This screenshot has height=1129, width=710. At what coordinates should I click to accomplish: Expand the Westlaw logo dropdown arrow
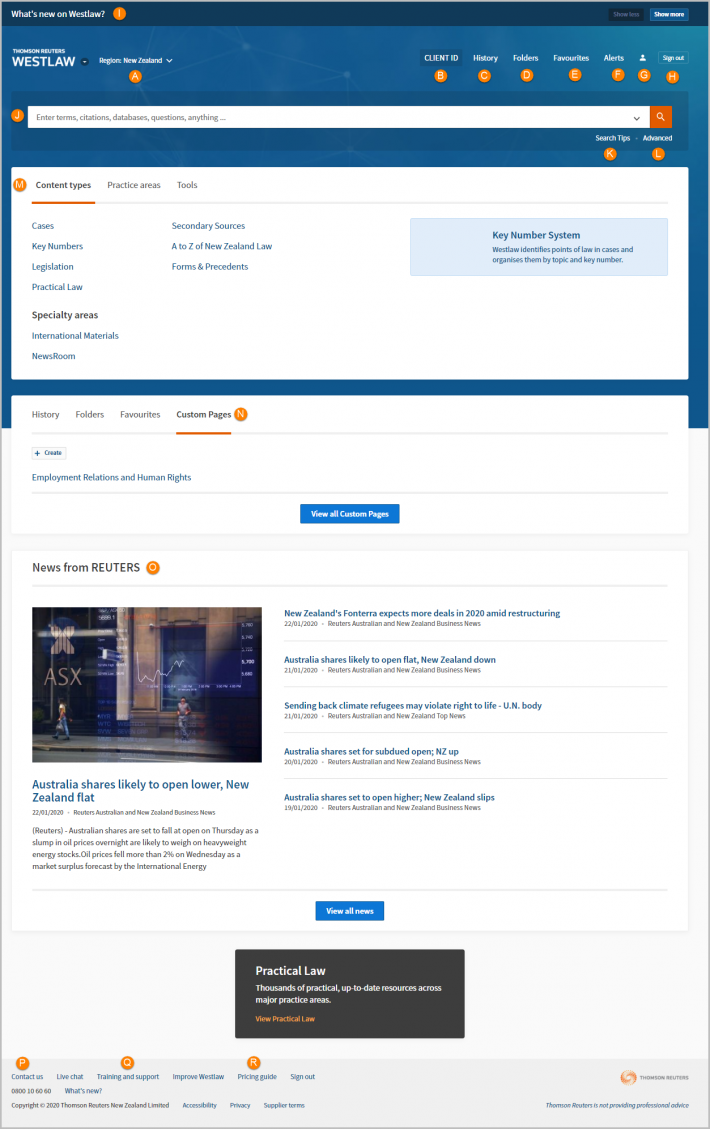(x=85, y=62)
